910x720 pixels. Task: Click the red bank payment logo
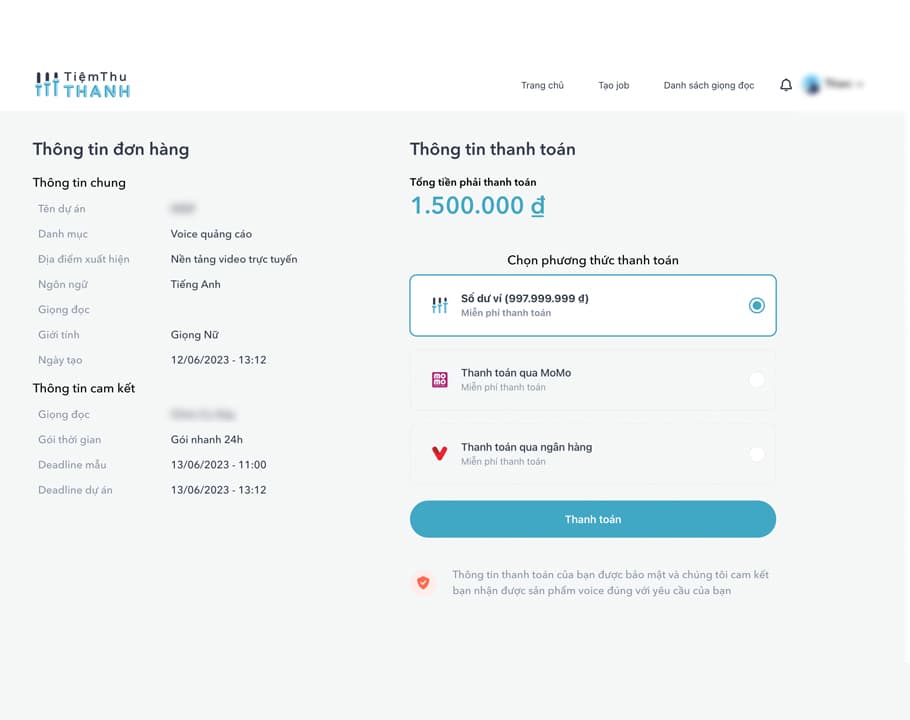pyautogui.click(x=440, y=454)
